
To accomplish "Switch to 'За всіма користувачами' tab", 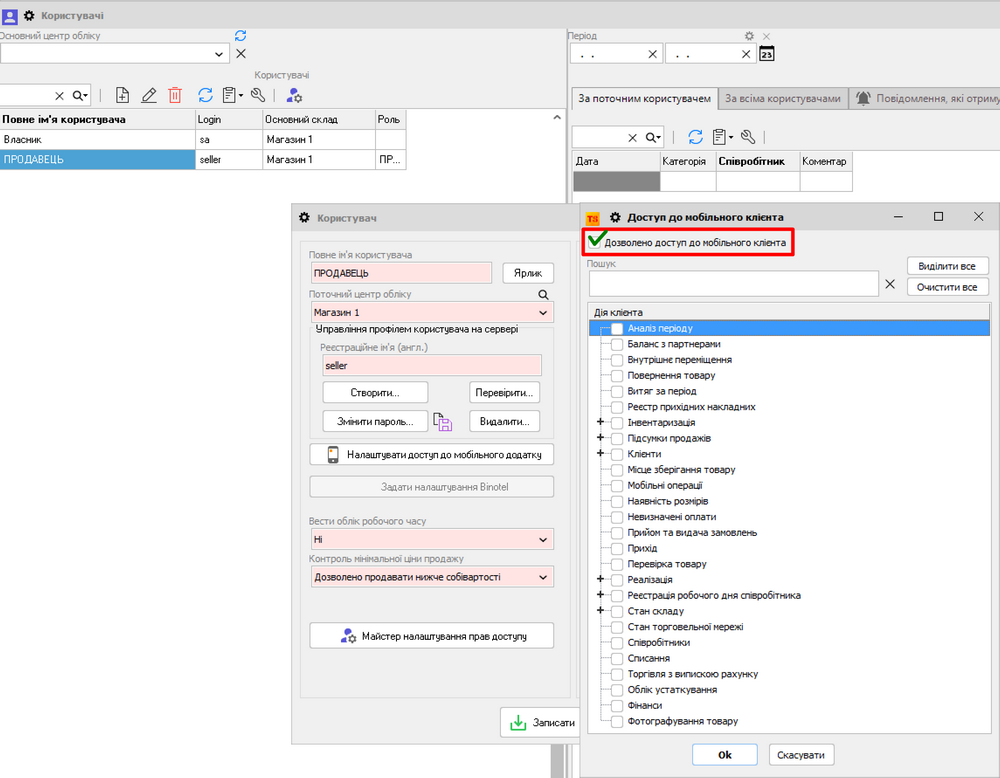I will pyautogui.click(x=782, y=99).
